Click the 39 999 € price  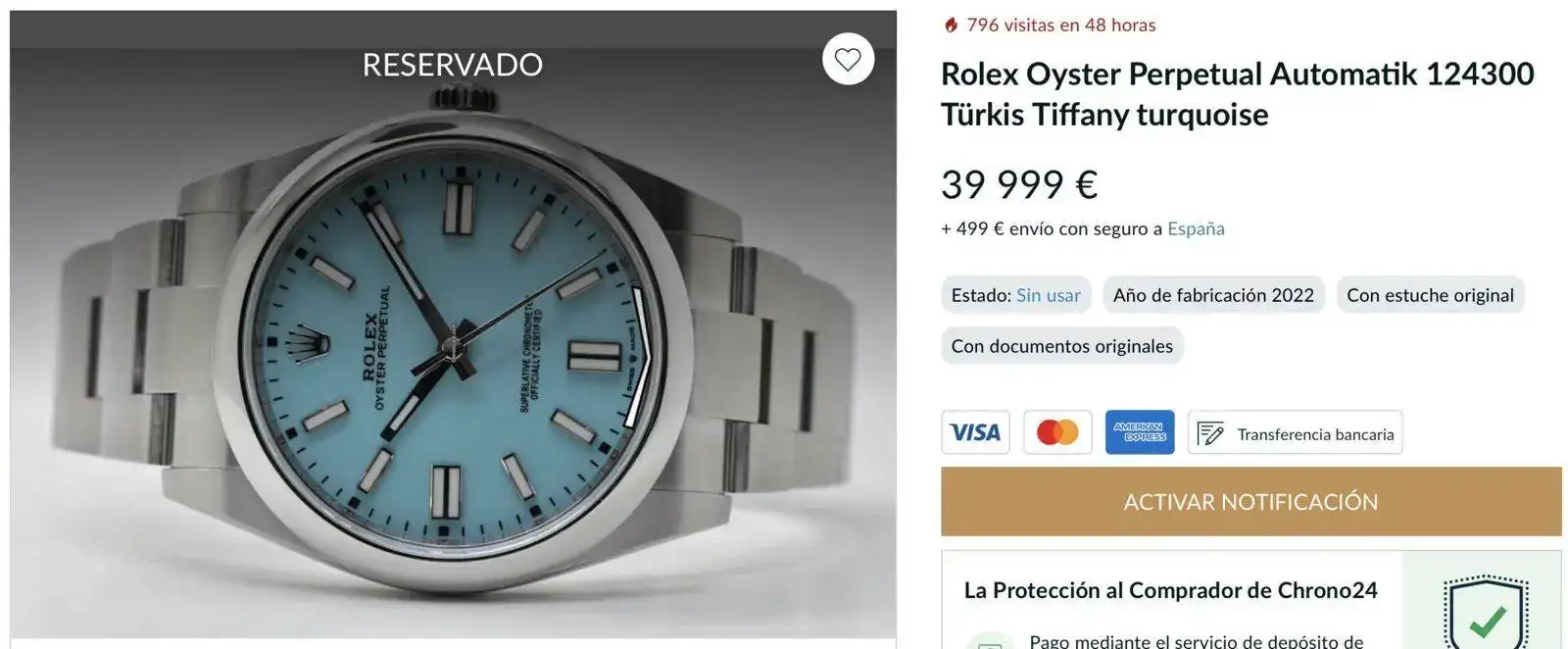point(1019,184)
